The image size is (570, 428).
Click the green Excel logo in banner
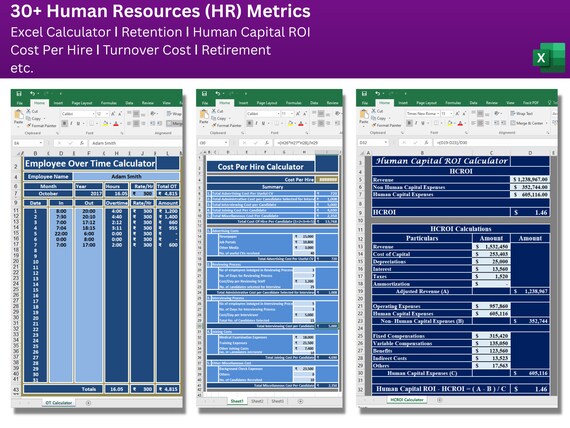(549, 57)
